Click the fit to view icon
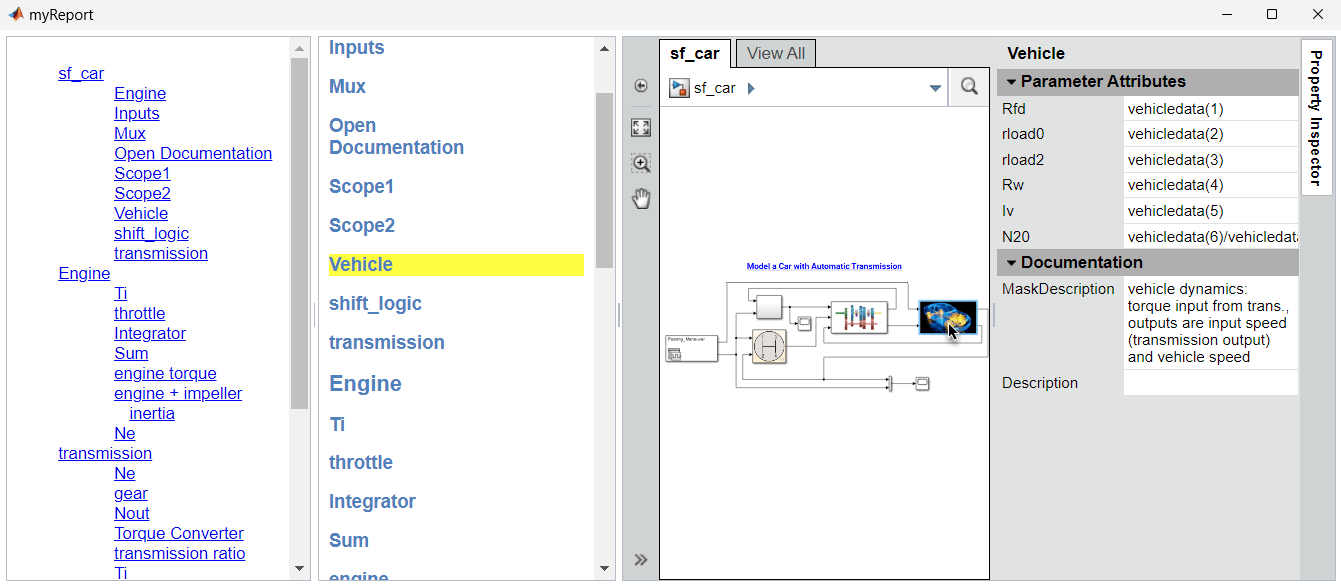The image size is (1341, 585). [x=641, y=127]
